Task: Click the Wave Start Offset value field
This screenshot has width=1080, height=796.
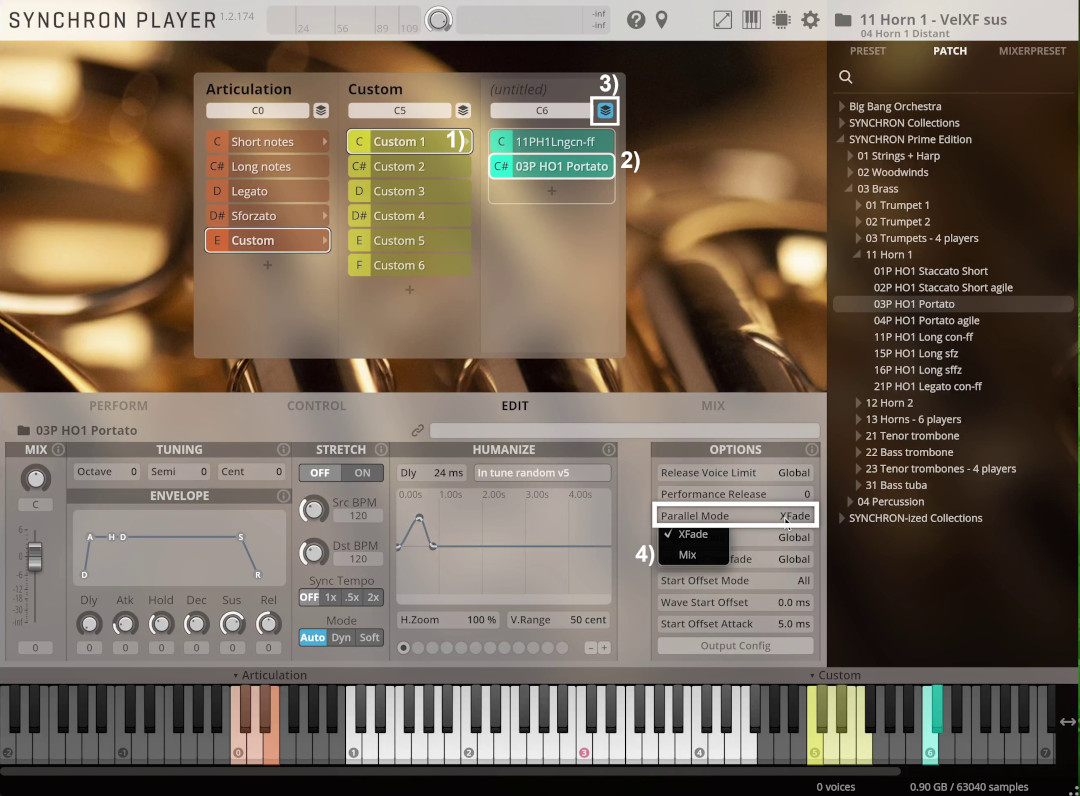Action: 736,603
